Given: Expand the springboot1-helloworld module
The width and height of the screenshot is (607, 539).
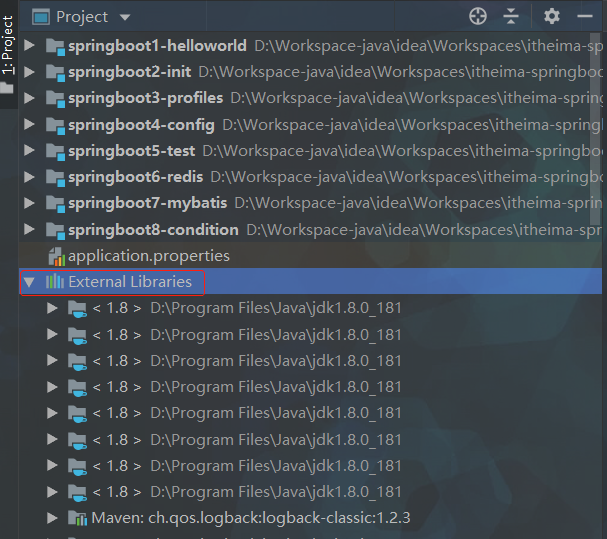Looking at the screenshot, I should point(29,45).
